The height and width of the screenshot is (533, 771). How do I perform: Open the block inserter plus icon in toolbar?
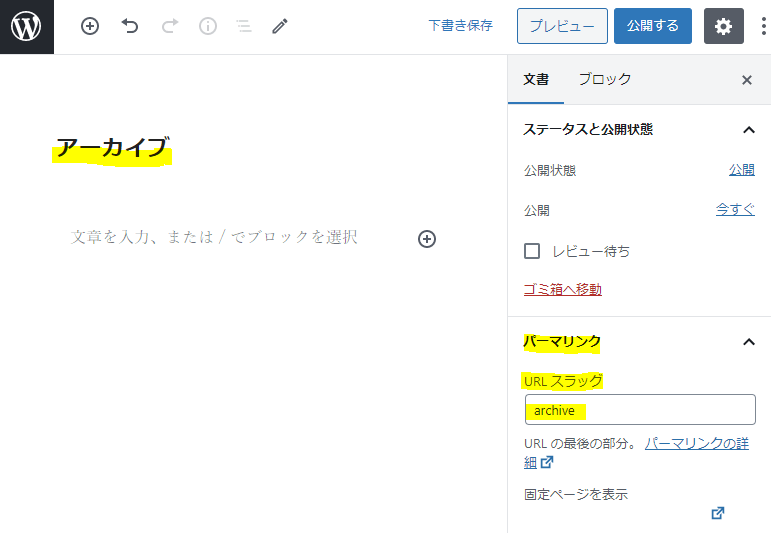(x=90, y=26)
